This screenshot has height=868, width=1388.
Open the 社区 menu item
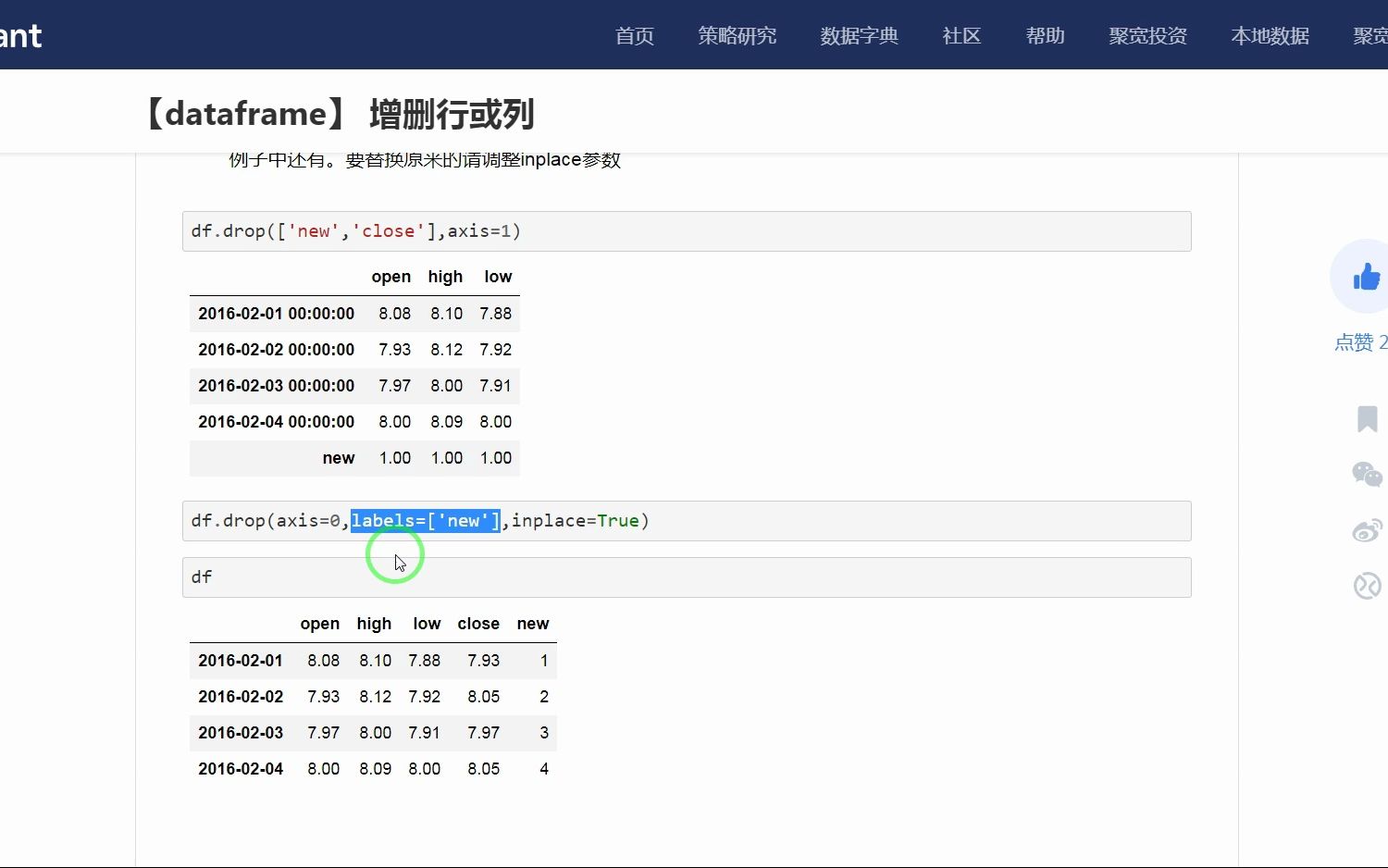coord(961,35)
